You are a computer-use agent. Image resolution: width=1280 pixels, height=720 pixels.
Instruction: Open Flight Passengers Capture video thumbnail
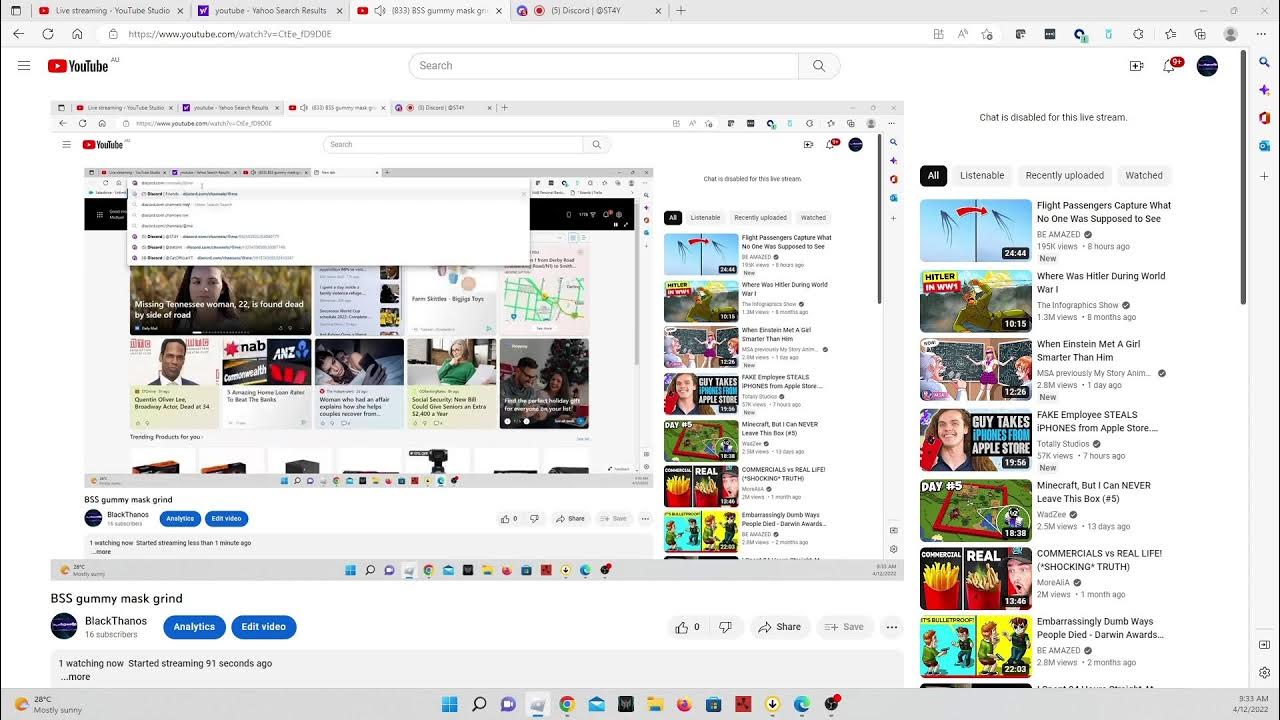tap(976, 230)
